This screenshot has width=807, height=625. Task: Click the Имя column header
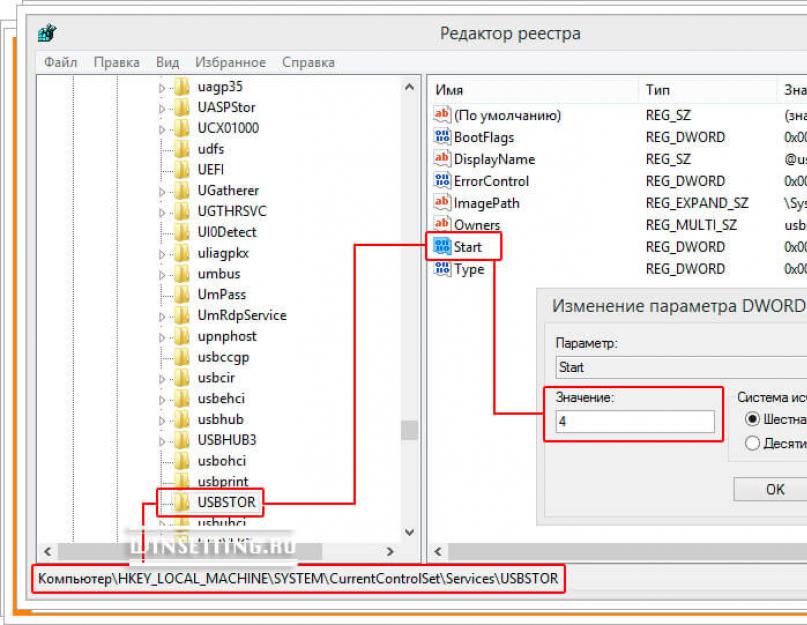click(533, 90)
